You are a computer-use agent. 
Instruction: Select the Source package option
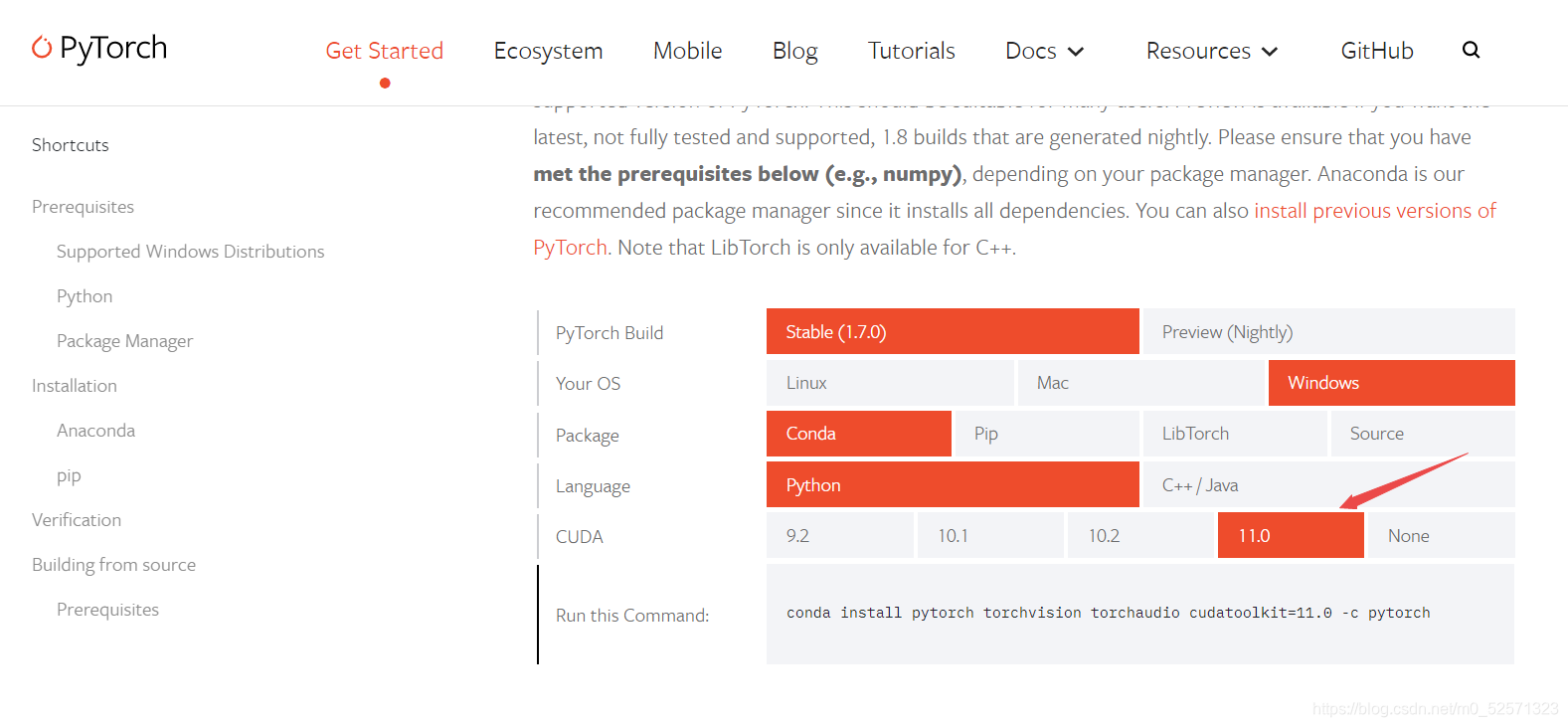tap(1423, 434)
